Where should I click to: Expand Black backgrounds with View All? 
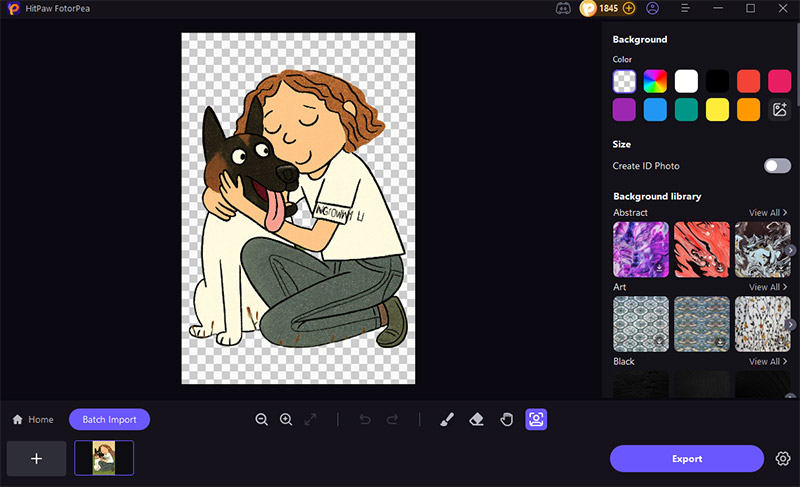pos(769,362)
